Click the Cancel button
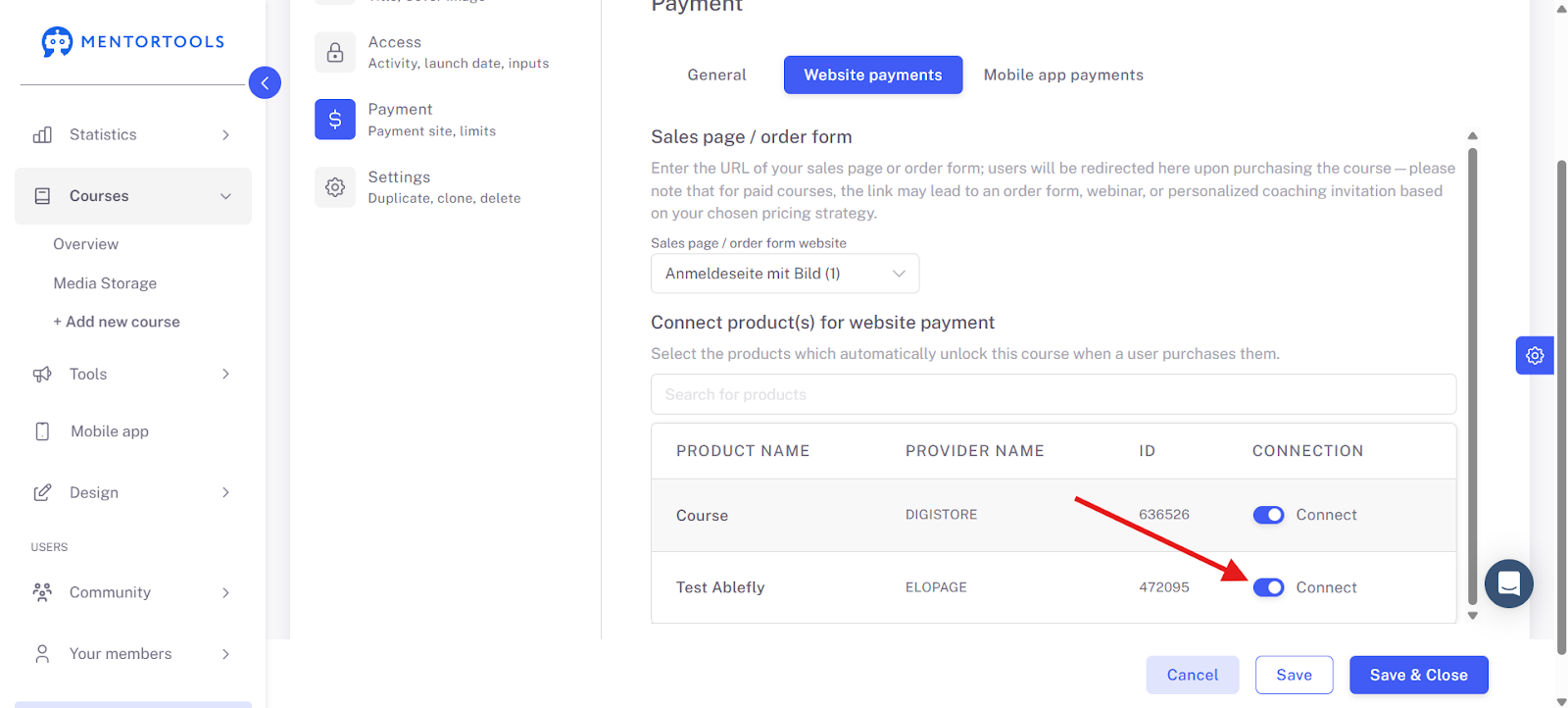 coord(1193,675)
